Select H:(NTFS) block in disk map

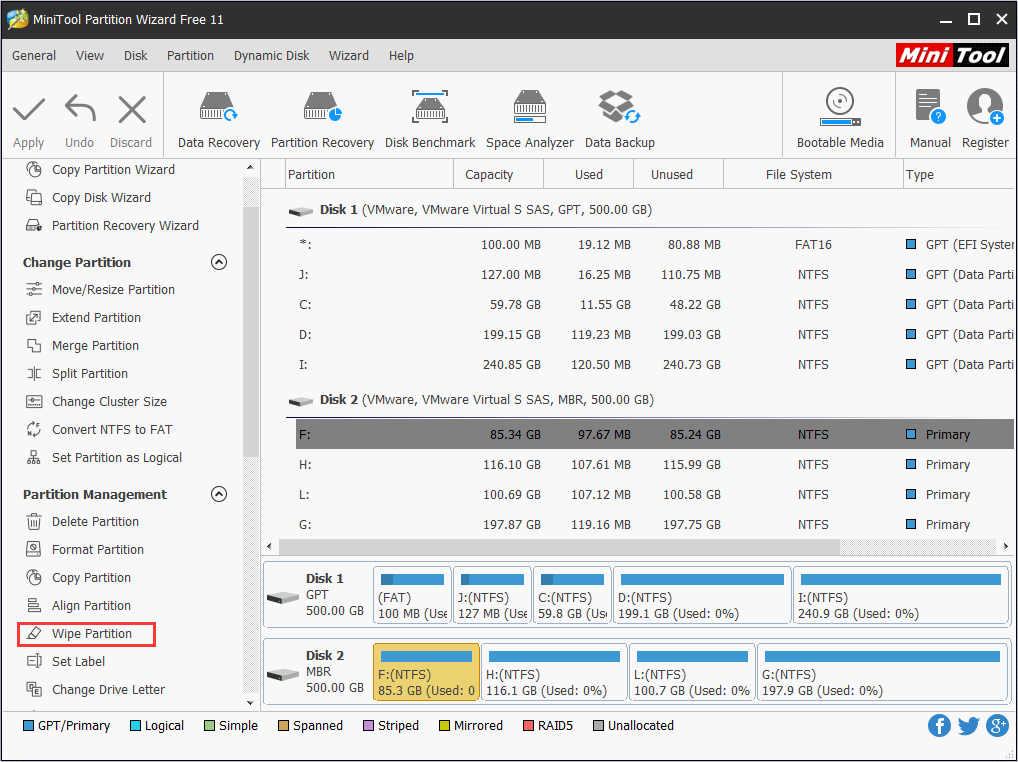554,672
